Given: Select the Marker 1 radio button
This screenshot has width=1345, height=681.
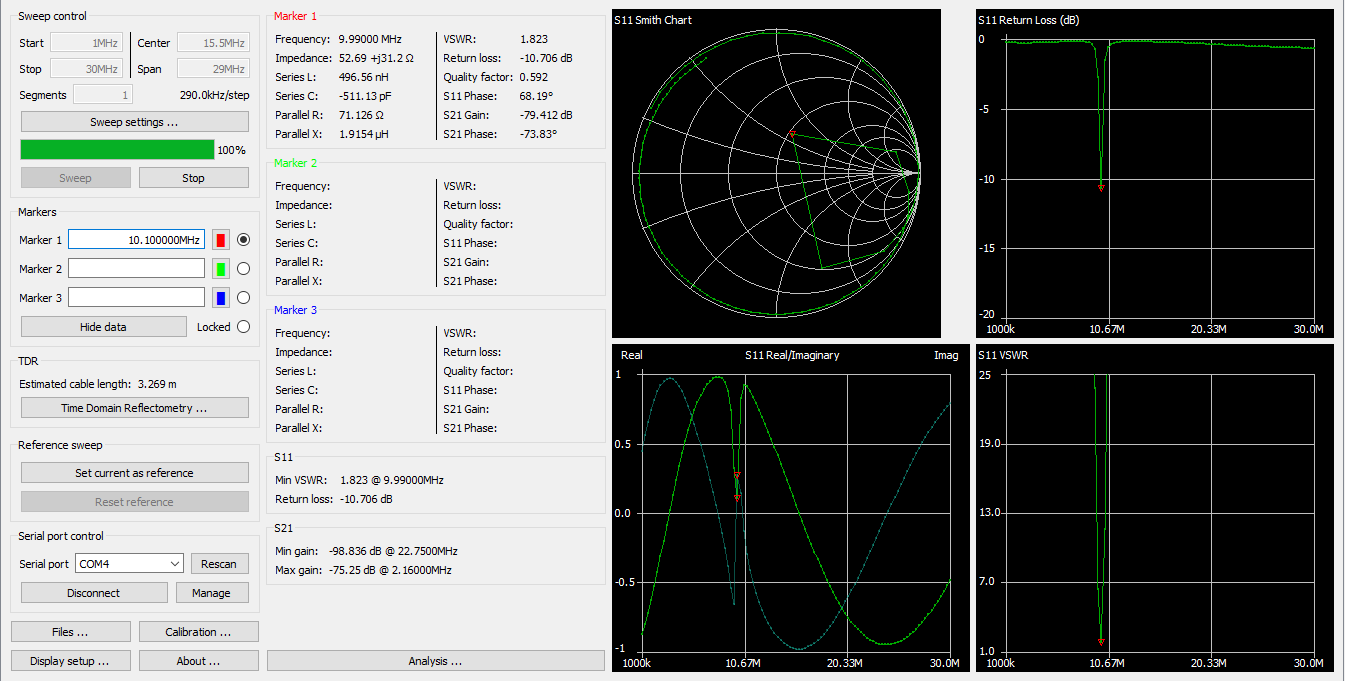Looking at the screenshot, I should click(243, 240).
